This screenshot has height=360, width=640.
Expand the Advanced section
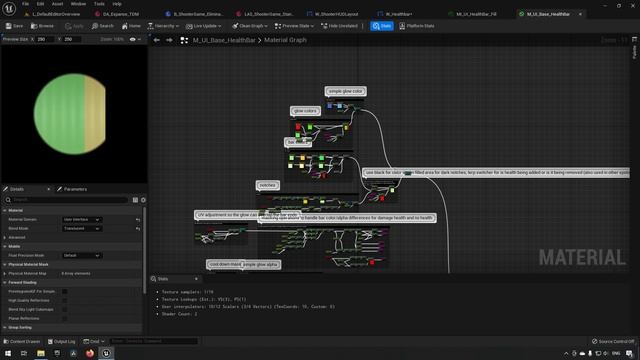pyautogui.click(x=5, y=237)
